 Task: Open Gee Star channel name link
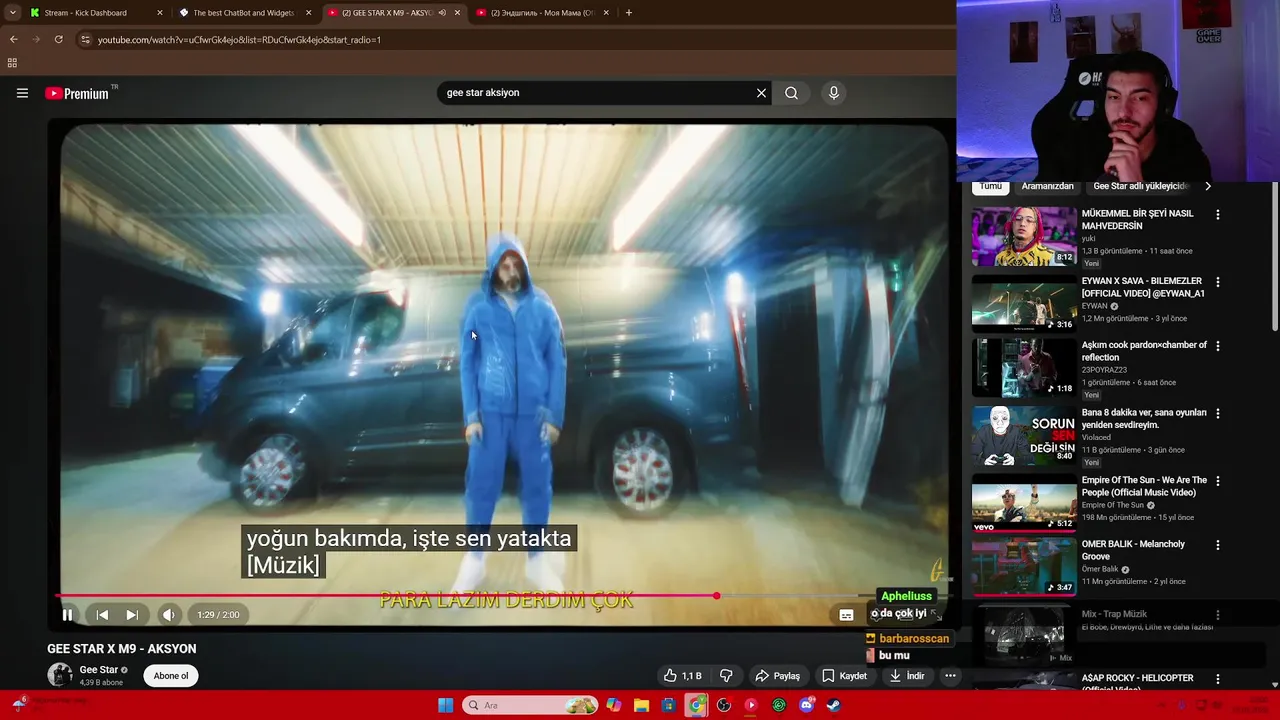click(x=99, y=670)
